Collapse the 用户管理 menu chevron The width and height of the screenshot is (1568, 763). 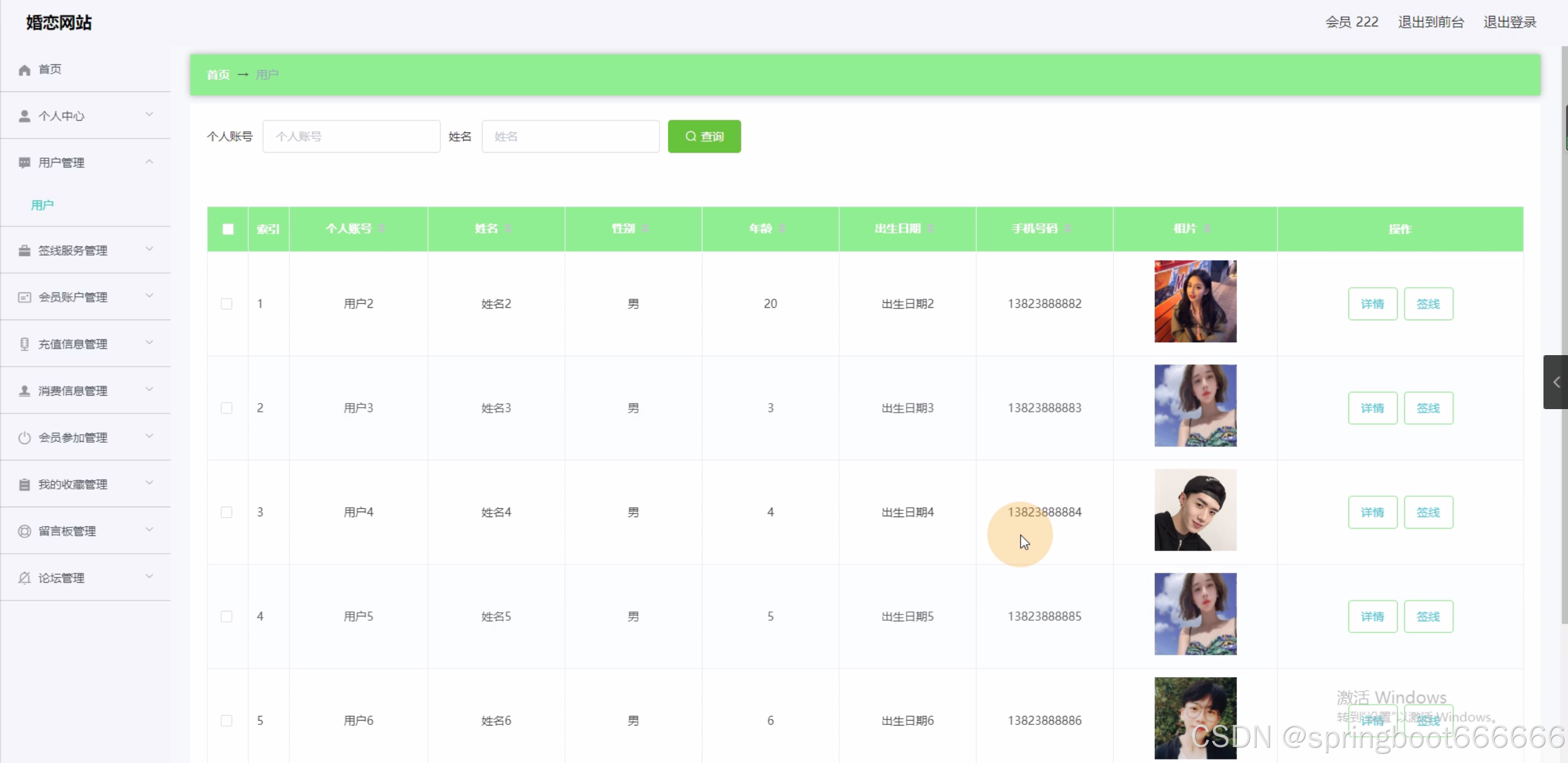149,161
